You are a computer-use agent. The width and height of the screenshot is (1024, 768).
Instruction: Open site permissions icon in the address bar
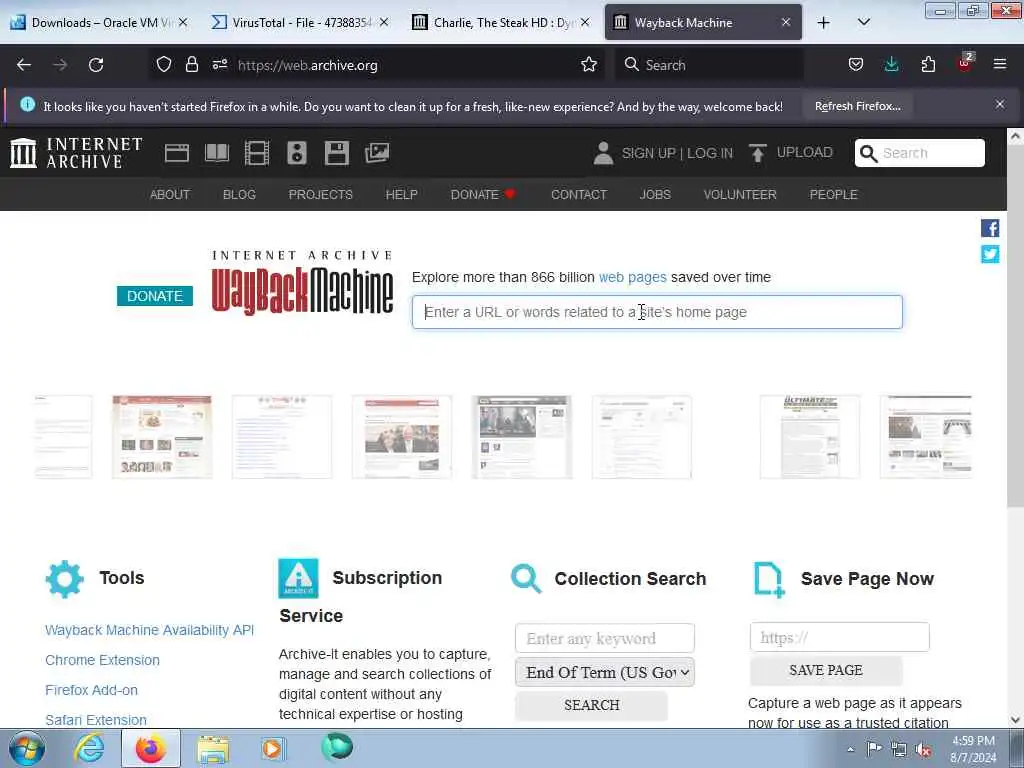click(219, 65)
